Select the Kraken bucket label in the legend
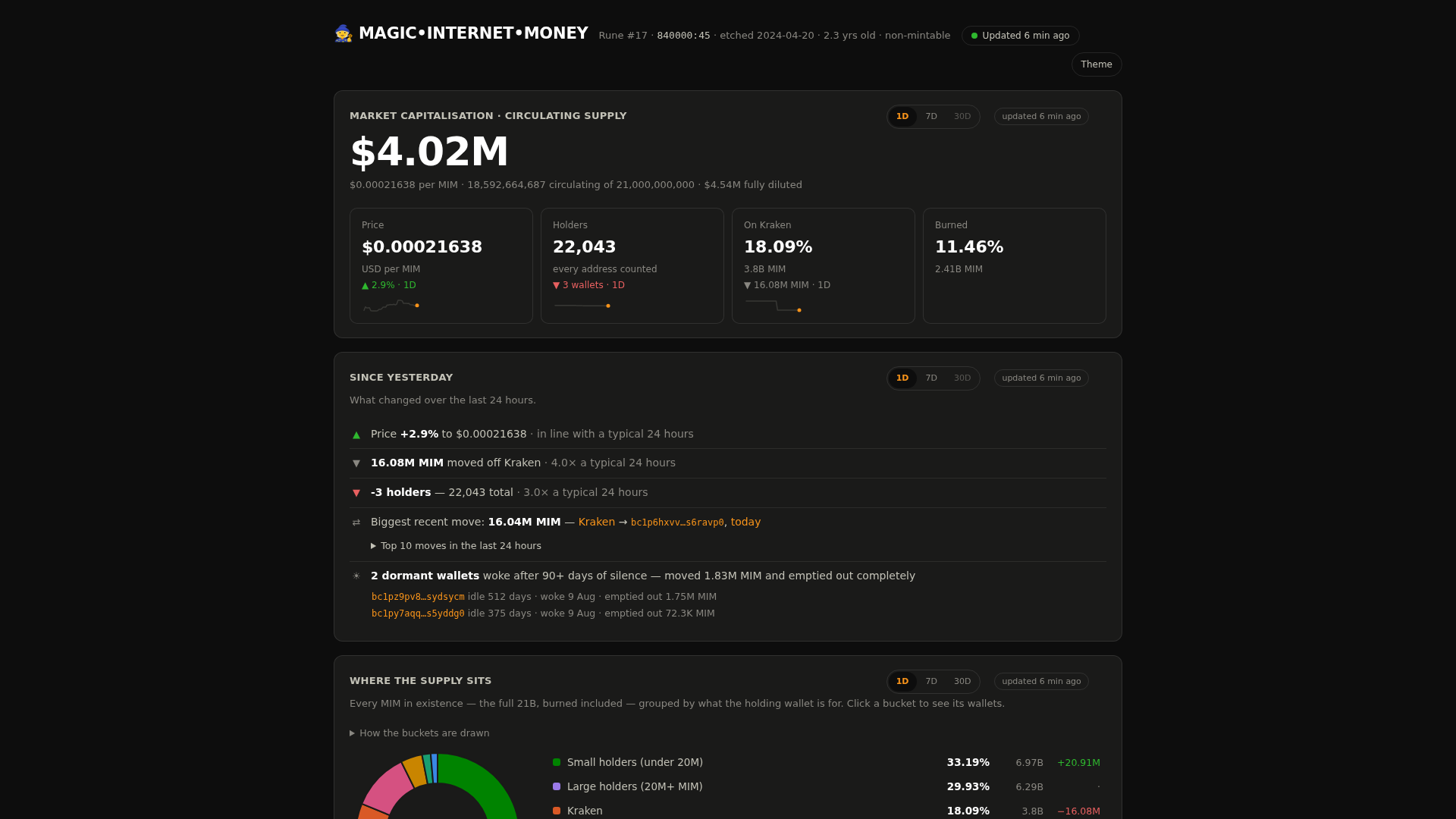The image size is (1456, 819). point(585,811)
